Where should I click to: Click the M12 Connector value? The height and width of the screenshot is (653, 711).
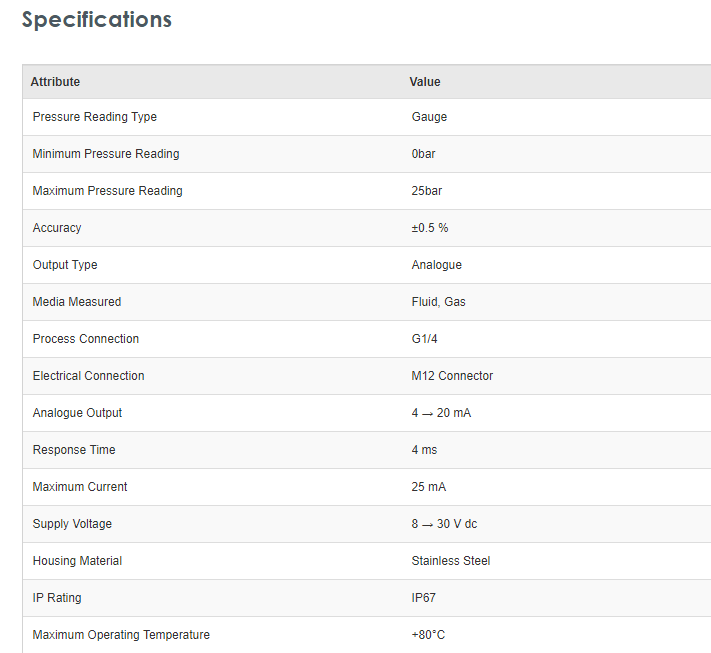pos(452,376)
